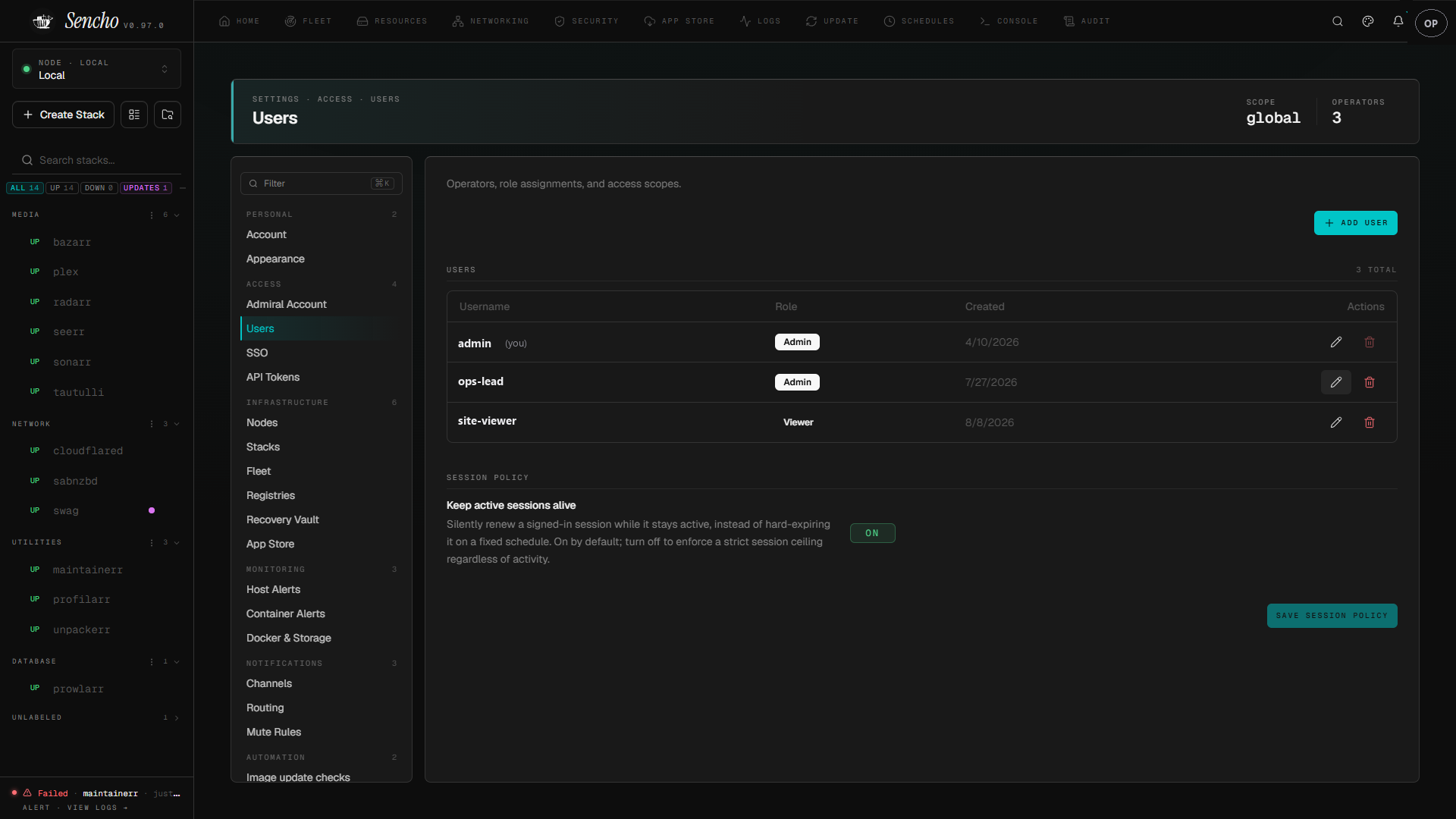Viewport: 1456px width, 819px height.
Task: Edit the site-viewer user
Action: coord(1336,422)
